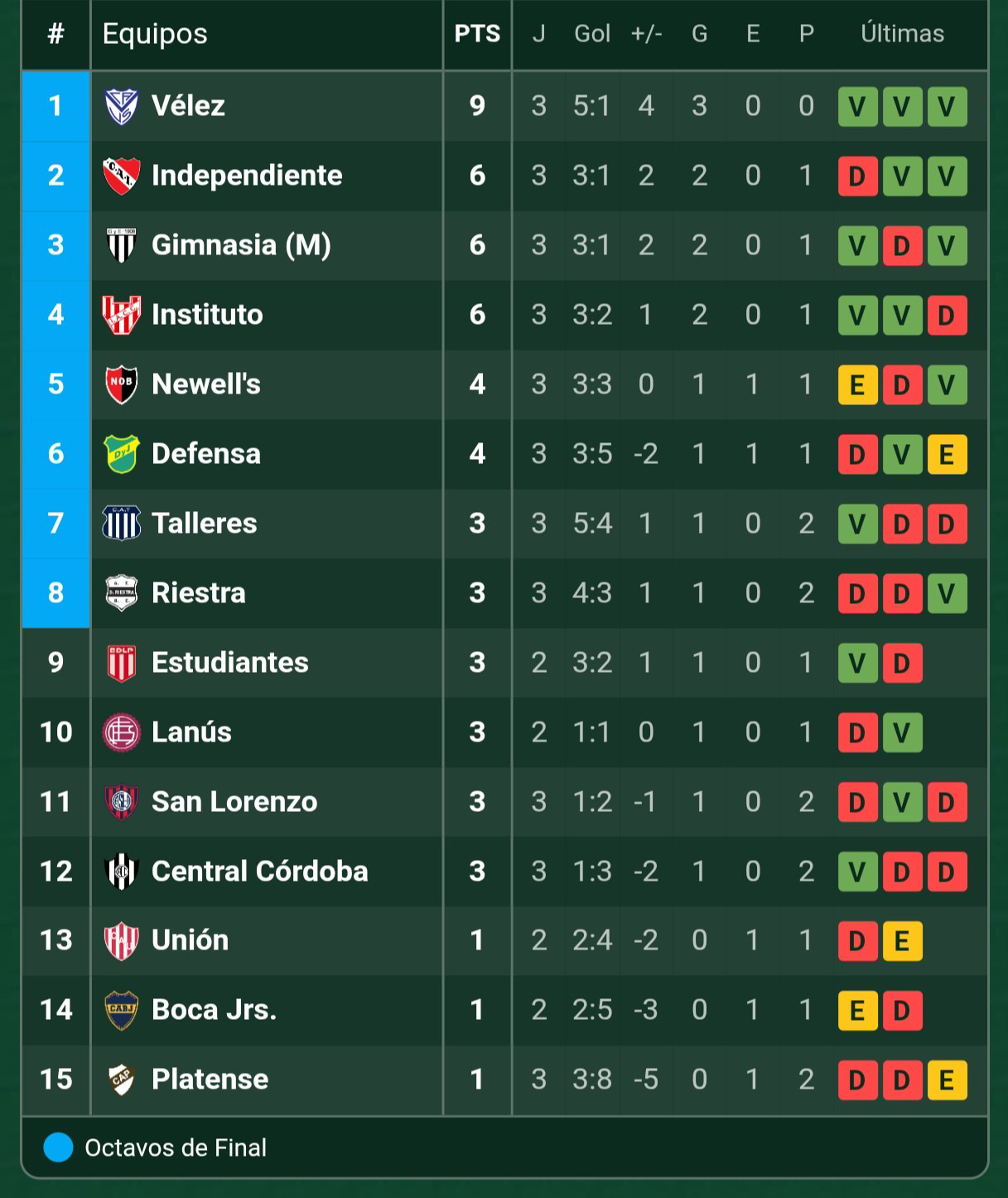Image resolution: width=1008 pixels, height=1198 pixels.
Task: Click the blue Octavos de Final legend dot
Action: pyautogui.click(x=59, y=1147)
